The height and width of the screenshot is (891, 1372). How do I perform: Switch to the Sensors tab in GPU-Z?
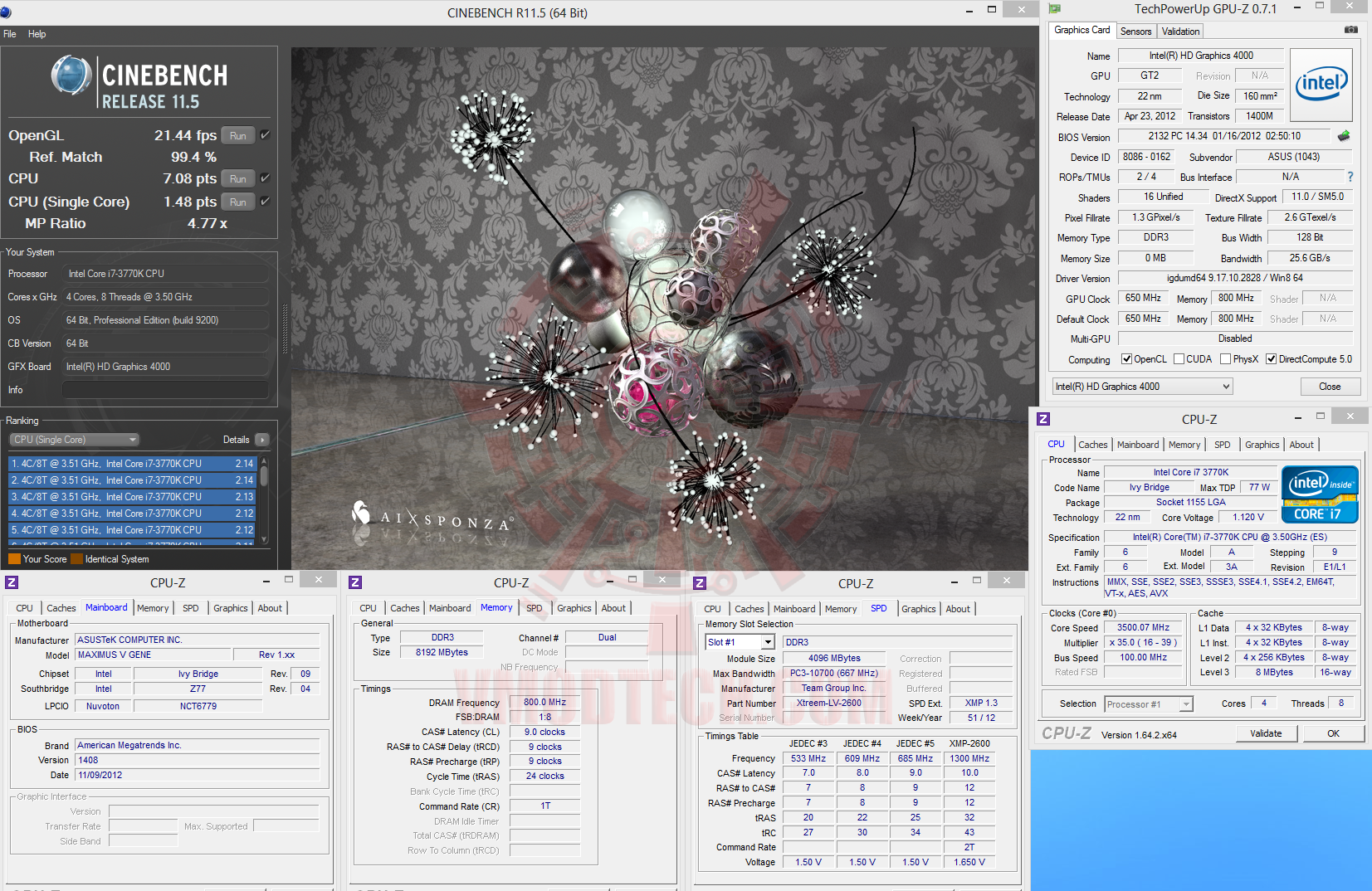[x=1135, y=32]
